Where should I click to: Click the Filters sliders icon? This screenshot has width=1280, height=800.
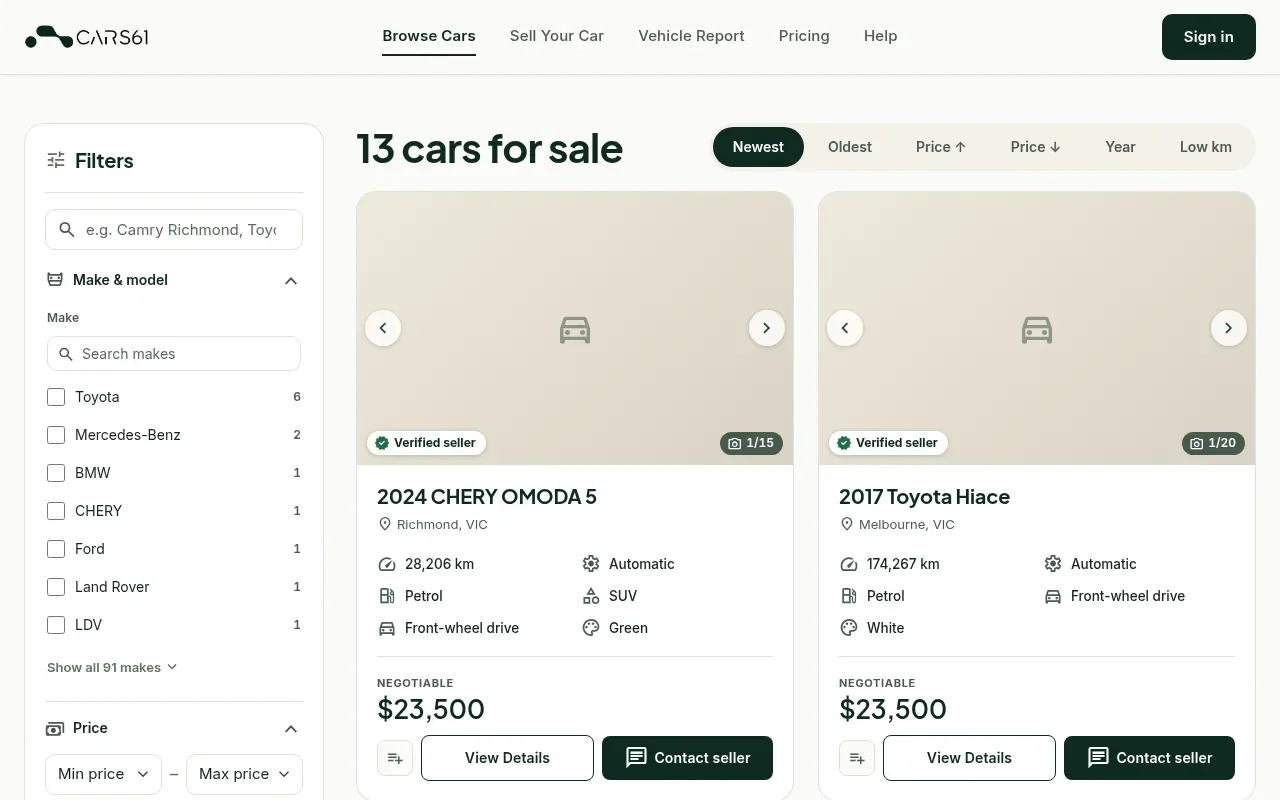(x=56, y=160)
